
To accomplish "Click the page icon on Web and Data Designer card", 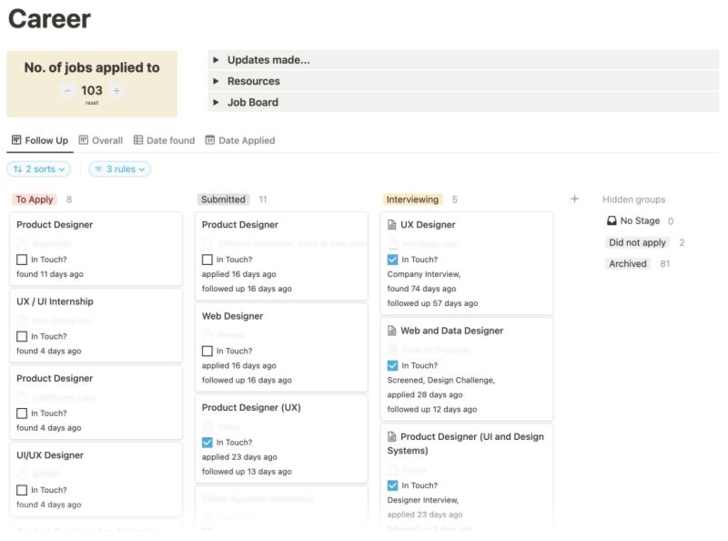I will pos(391,330).
